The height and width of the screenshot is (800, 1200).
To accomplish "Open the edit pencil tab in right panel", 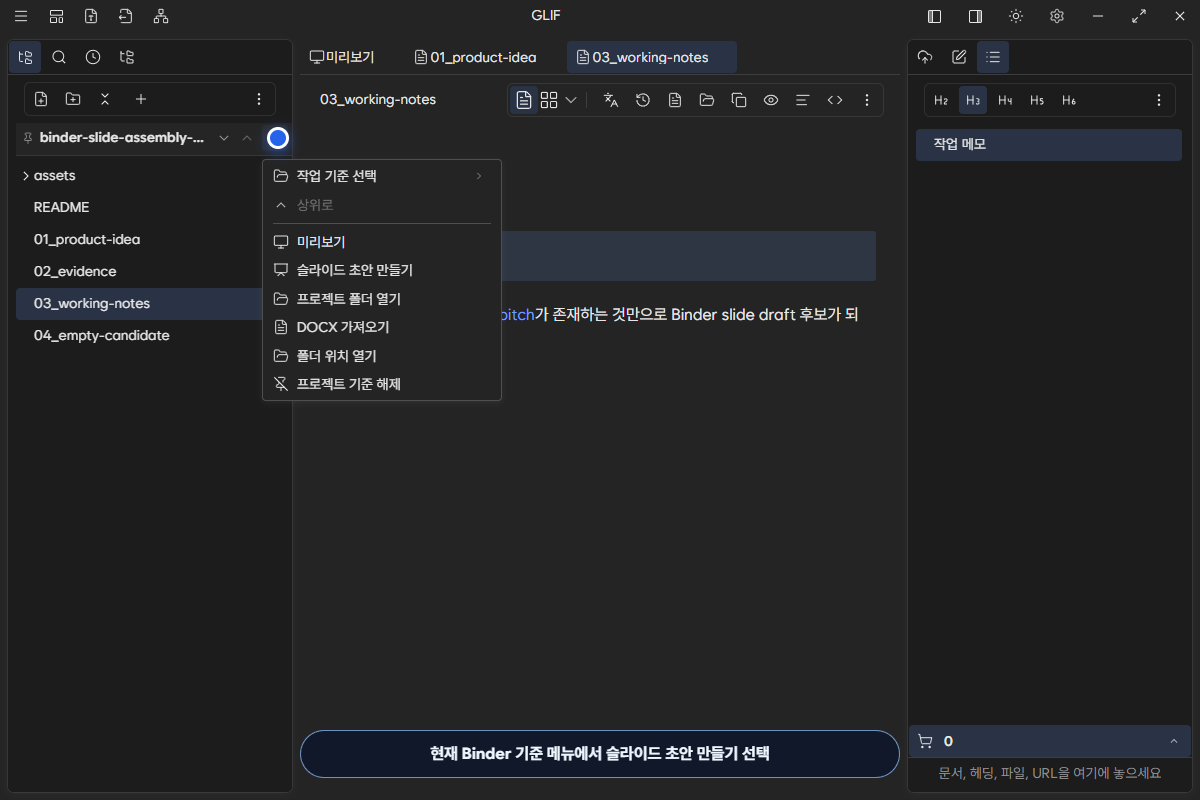I will (x=959, y=57).
